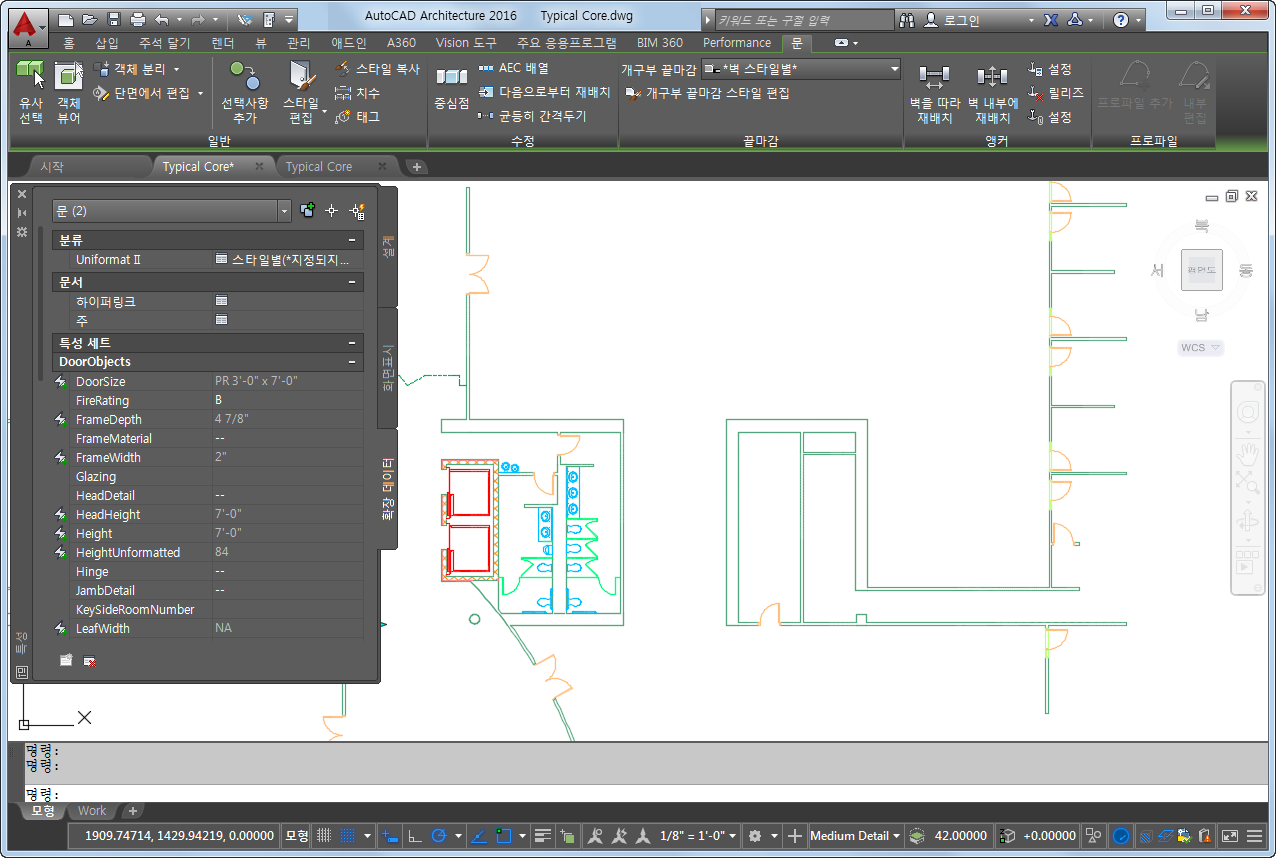Click the 중심점 (center point) icon

[451, 78]
